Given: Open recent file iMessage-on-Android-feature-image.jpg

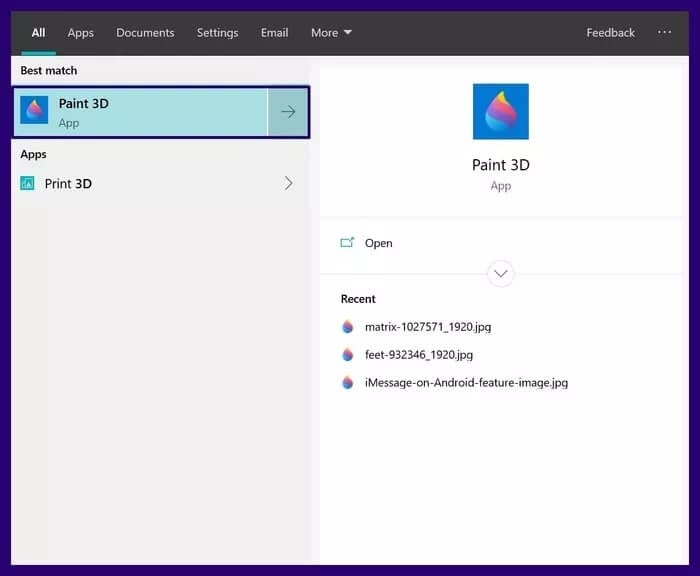Looking at the screenshot, I should point(466,383).
